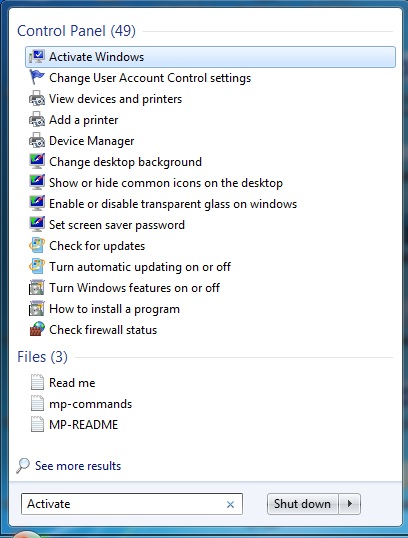Open the Control Panel (49) results group header

pyautogui.click(x=76, y=31)
